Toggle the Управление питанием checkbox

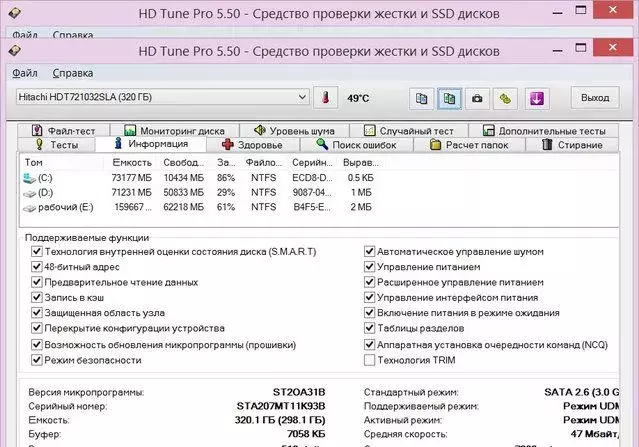tap(369, 267)
